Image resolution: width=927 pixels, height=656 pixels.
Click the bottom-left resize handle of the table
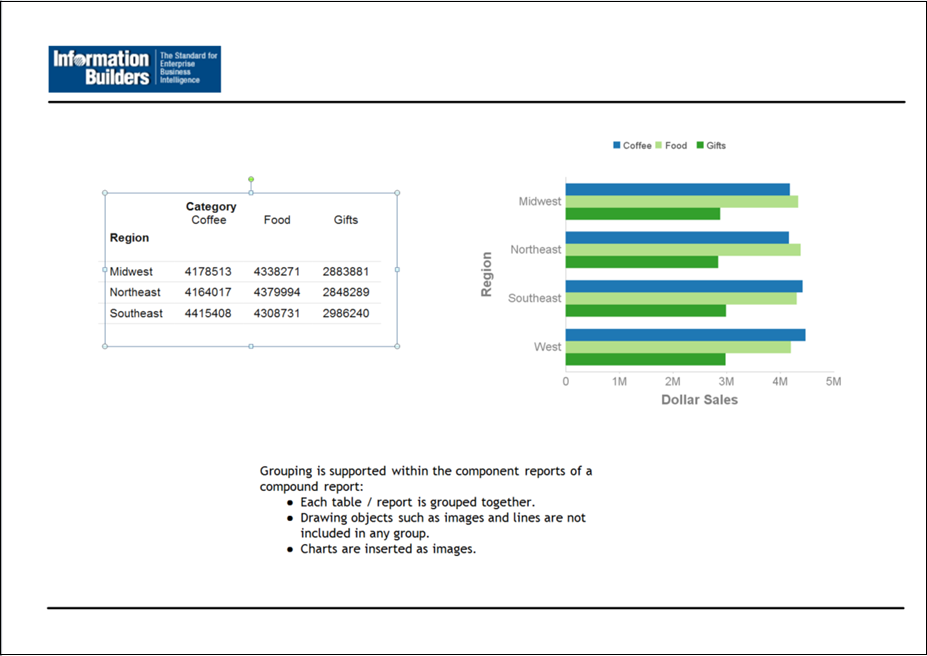[x=105, y=346]
